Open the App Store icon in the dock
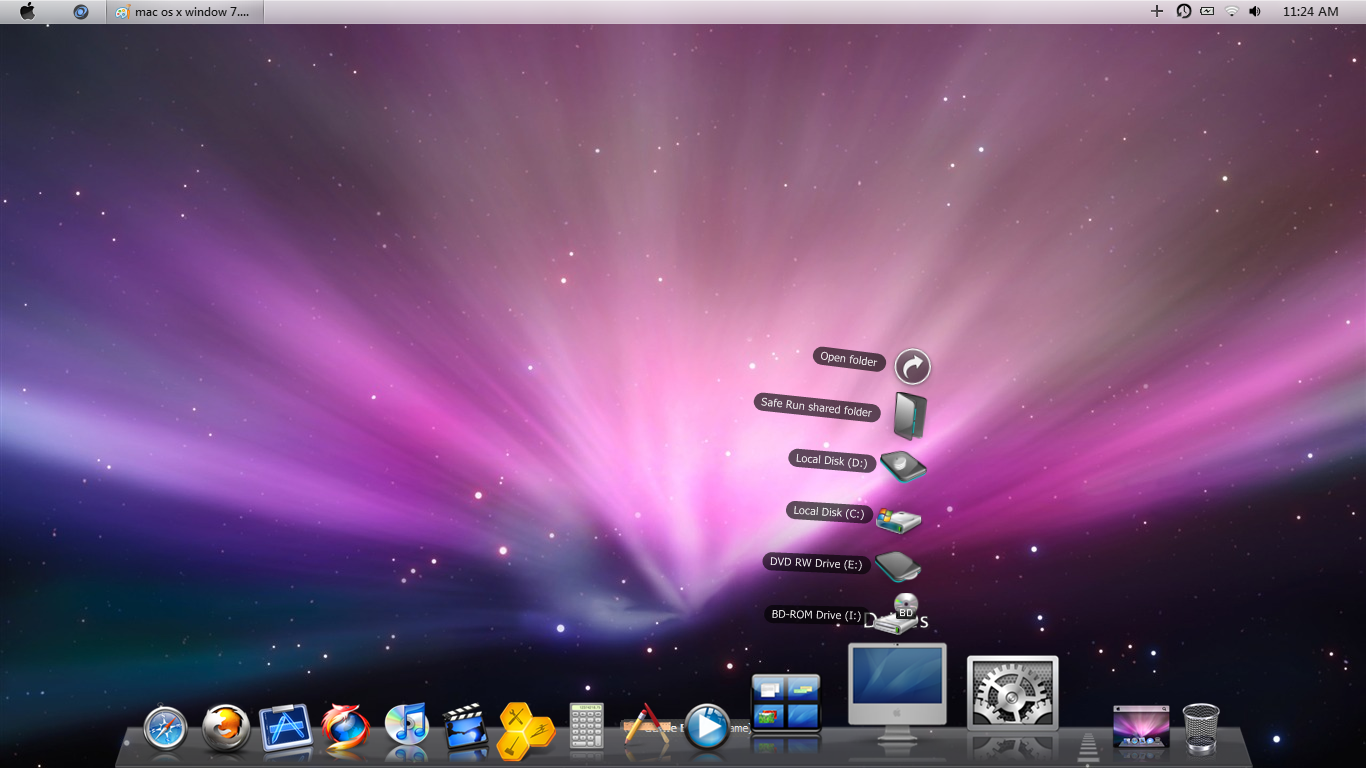1366x768 pixels. [284, 728]
